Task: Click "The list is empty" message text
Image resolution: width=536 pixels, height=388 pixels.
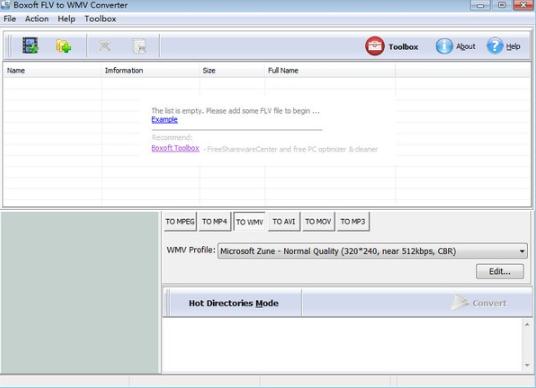Action: (236, 111)
